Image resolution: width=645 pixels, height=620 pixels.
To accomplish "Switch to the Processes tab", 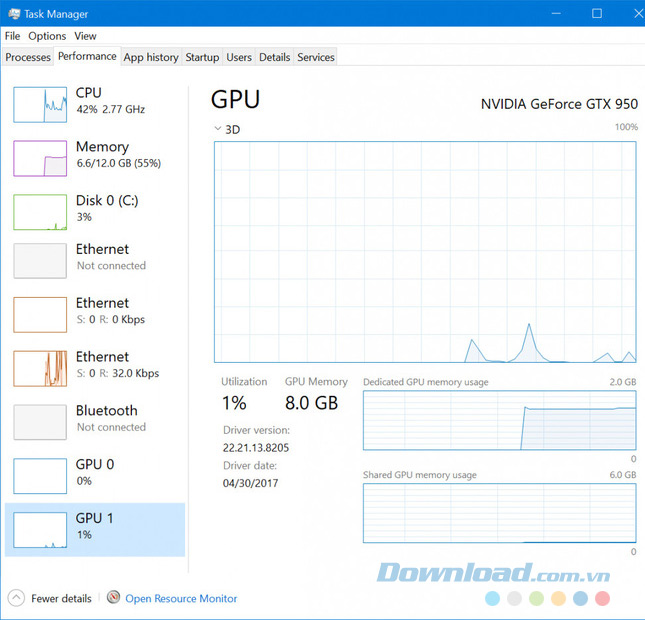I will pos(28,57).
